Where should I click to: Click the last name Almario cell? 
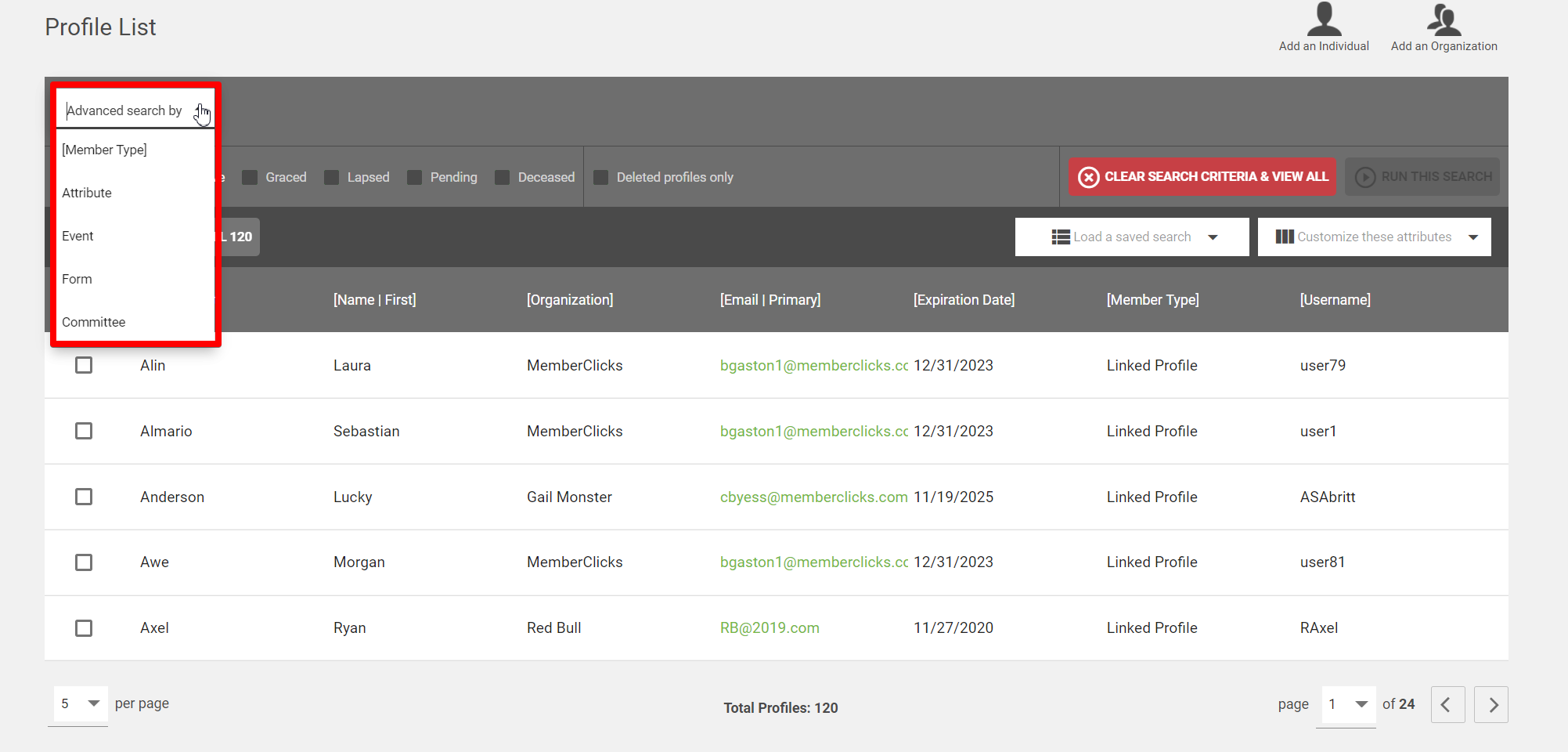(166, 431)
